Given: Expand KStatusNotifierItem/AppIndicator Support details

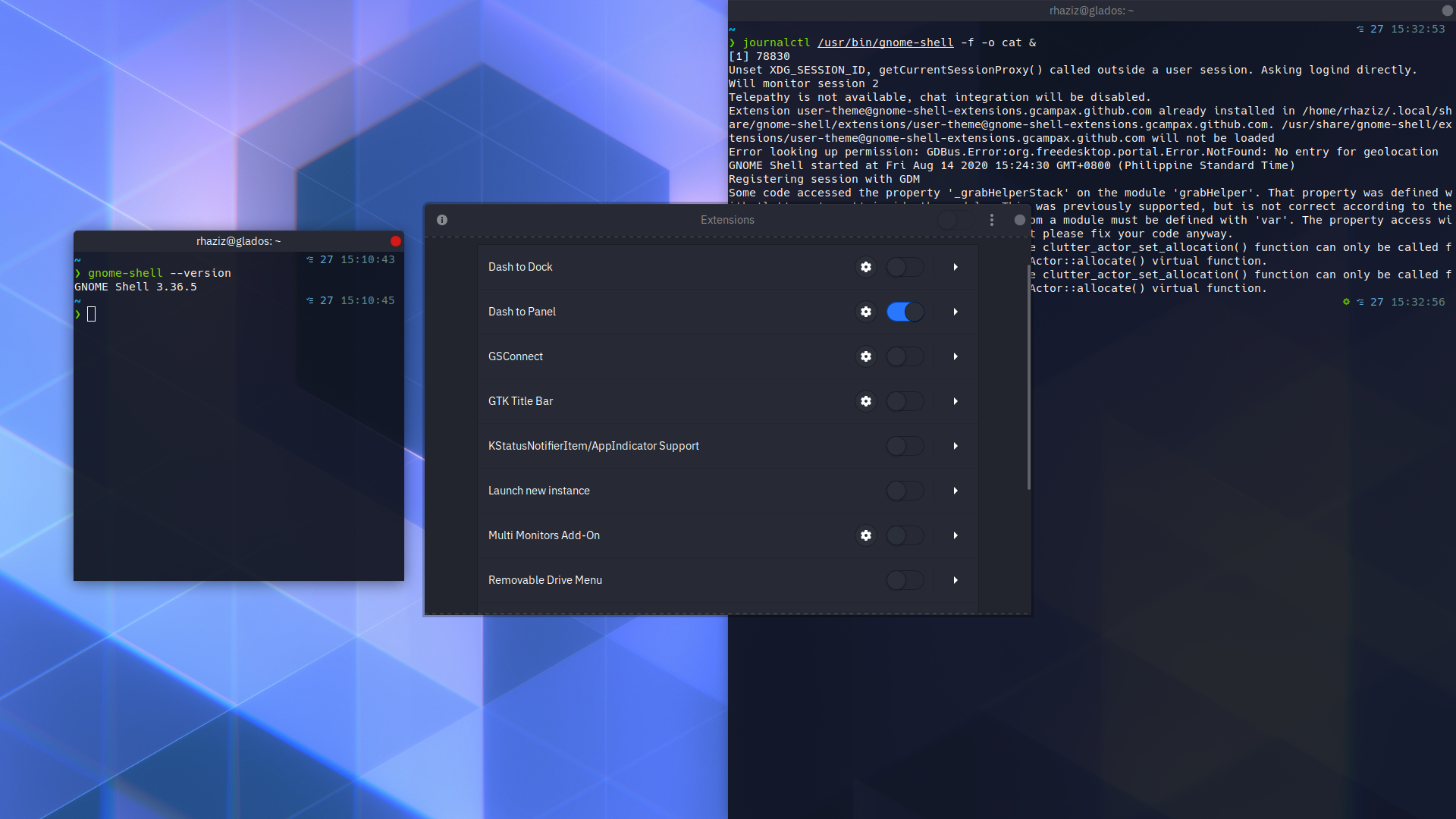Looking at the screenshot, I should tap(955, 446).
